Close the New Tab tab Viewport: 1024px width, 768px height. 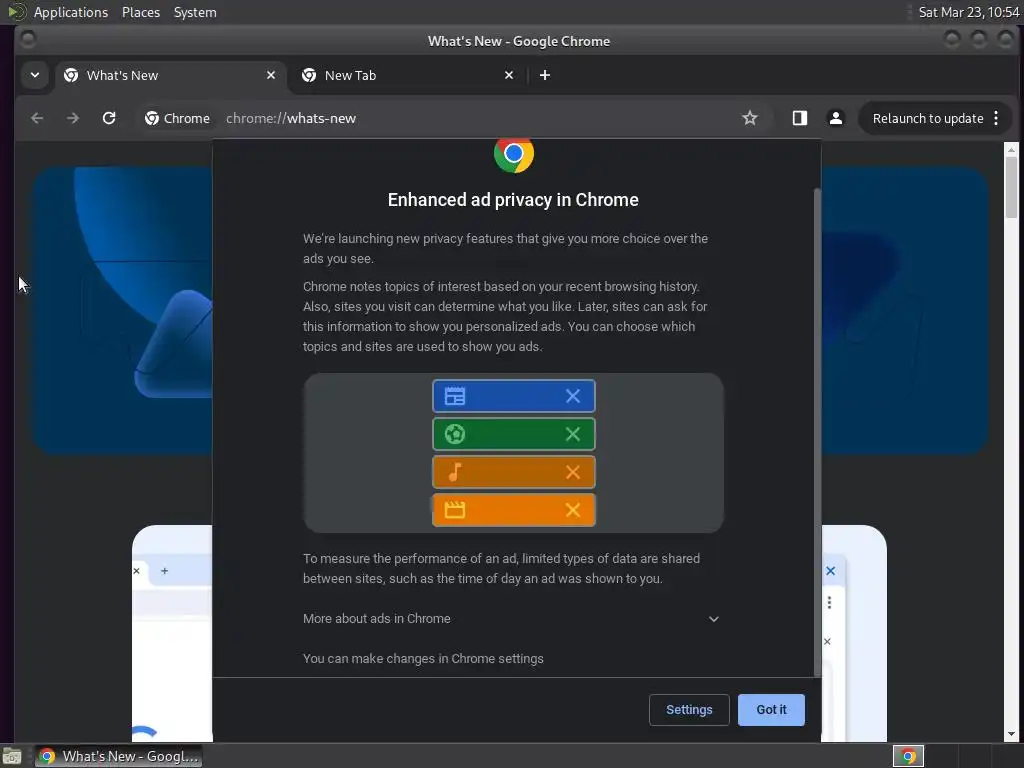(x=509, y=75)
